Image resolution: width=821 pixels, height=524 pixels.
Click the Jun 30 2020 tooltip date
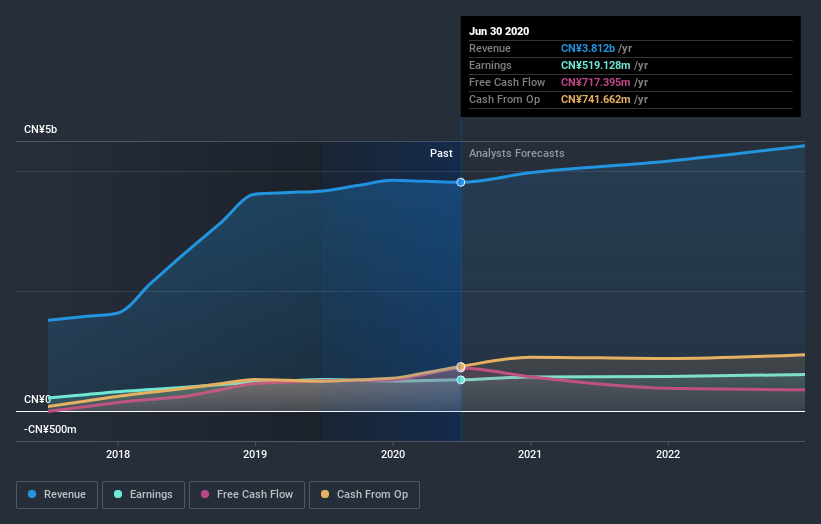click(499, 31)
